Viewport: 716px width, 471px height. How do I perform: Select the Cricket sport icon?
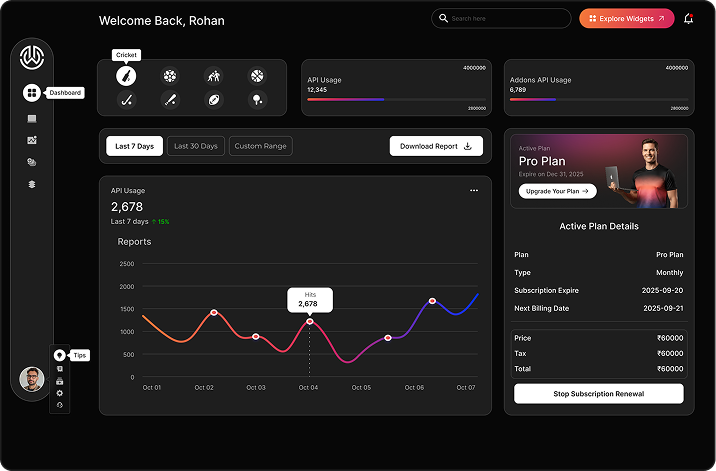point(126,76)
